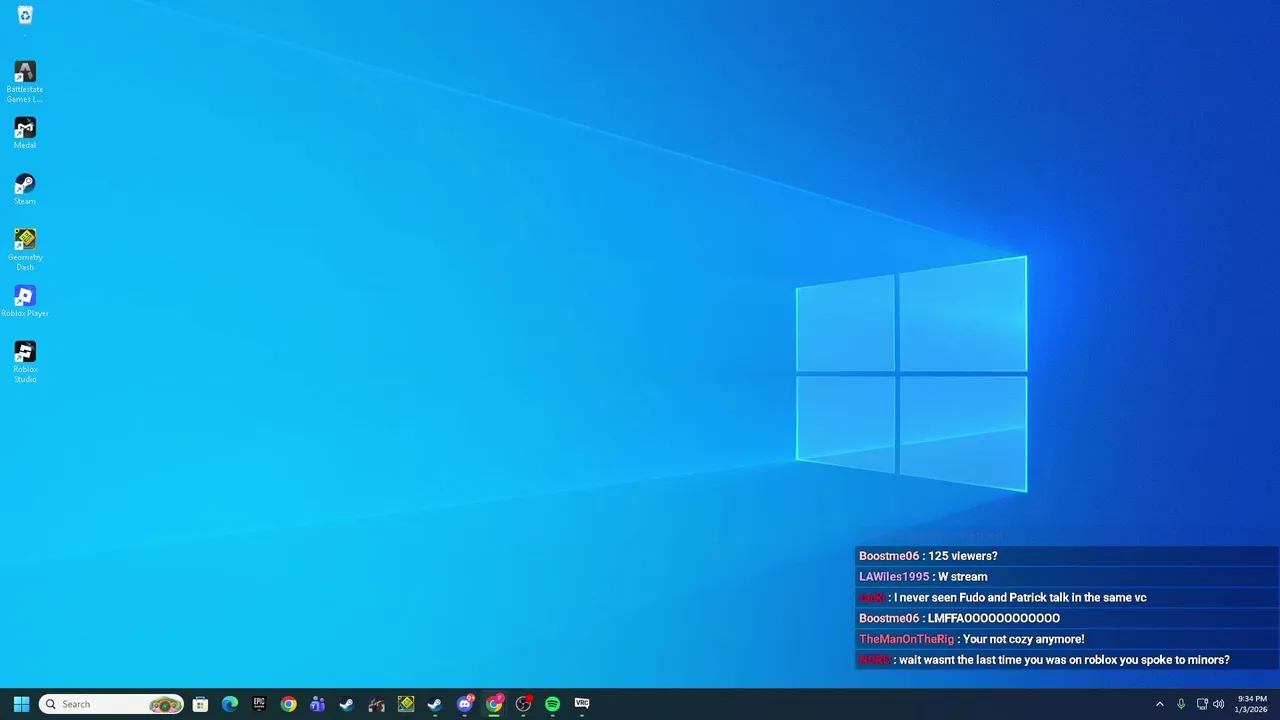Click the username TheManOnTheRig in chat
This screenshot has width=1280, height=720.
point(907,639)
